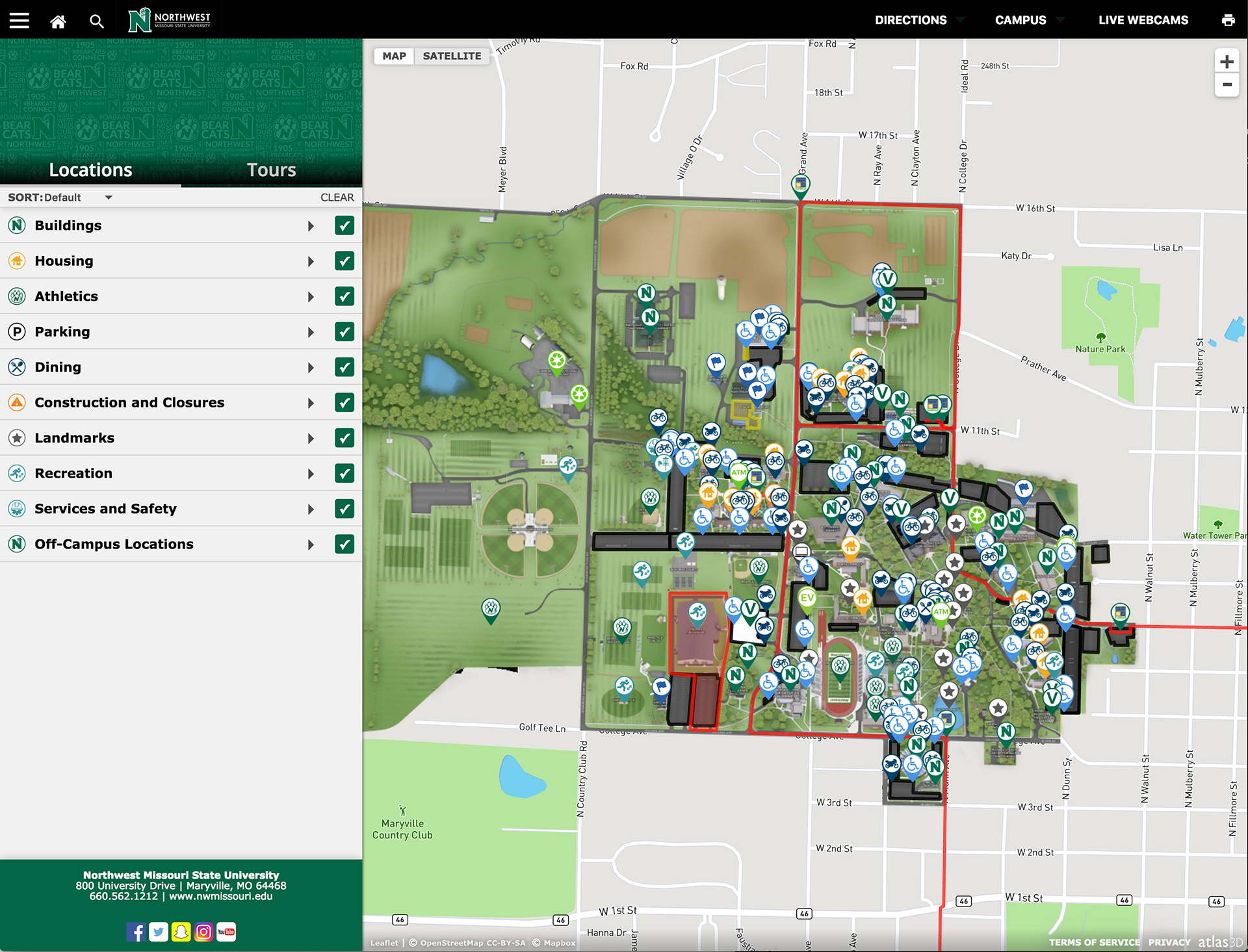Viewport: 1248px width, 952px height.
Task: Click the Dining category utensils icon
Action: tap(17, 367)
